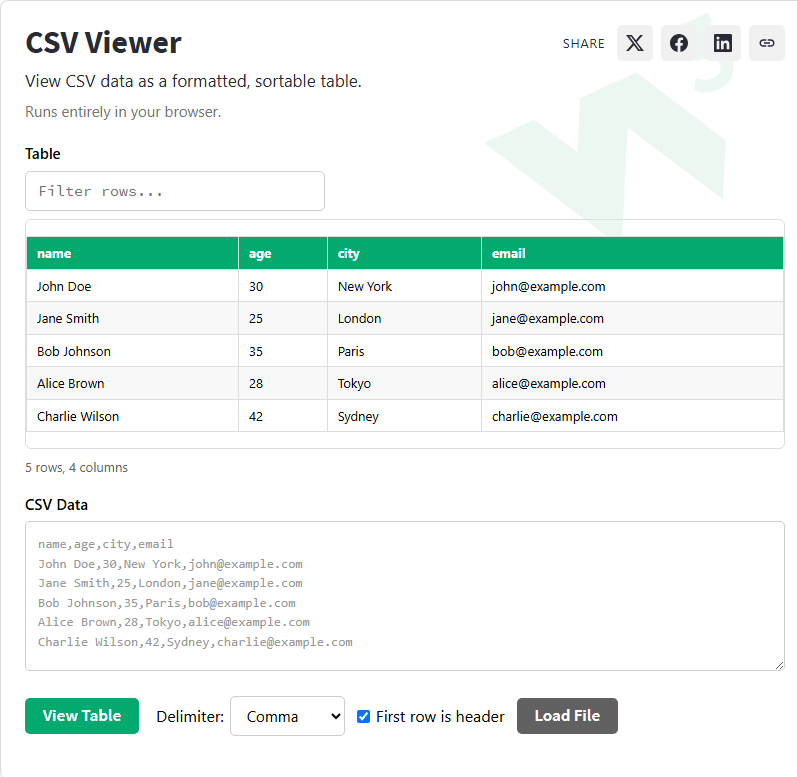Viewport: 797px width, 777px height.
Task: Share on X (Twitter)
Action: [634, 43]
